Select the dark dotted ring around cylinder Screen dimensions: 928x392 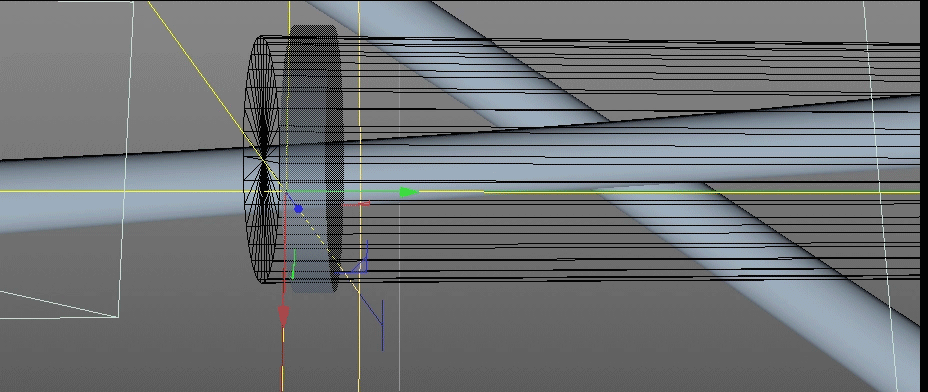click(312, 158)
